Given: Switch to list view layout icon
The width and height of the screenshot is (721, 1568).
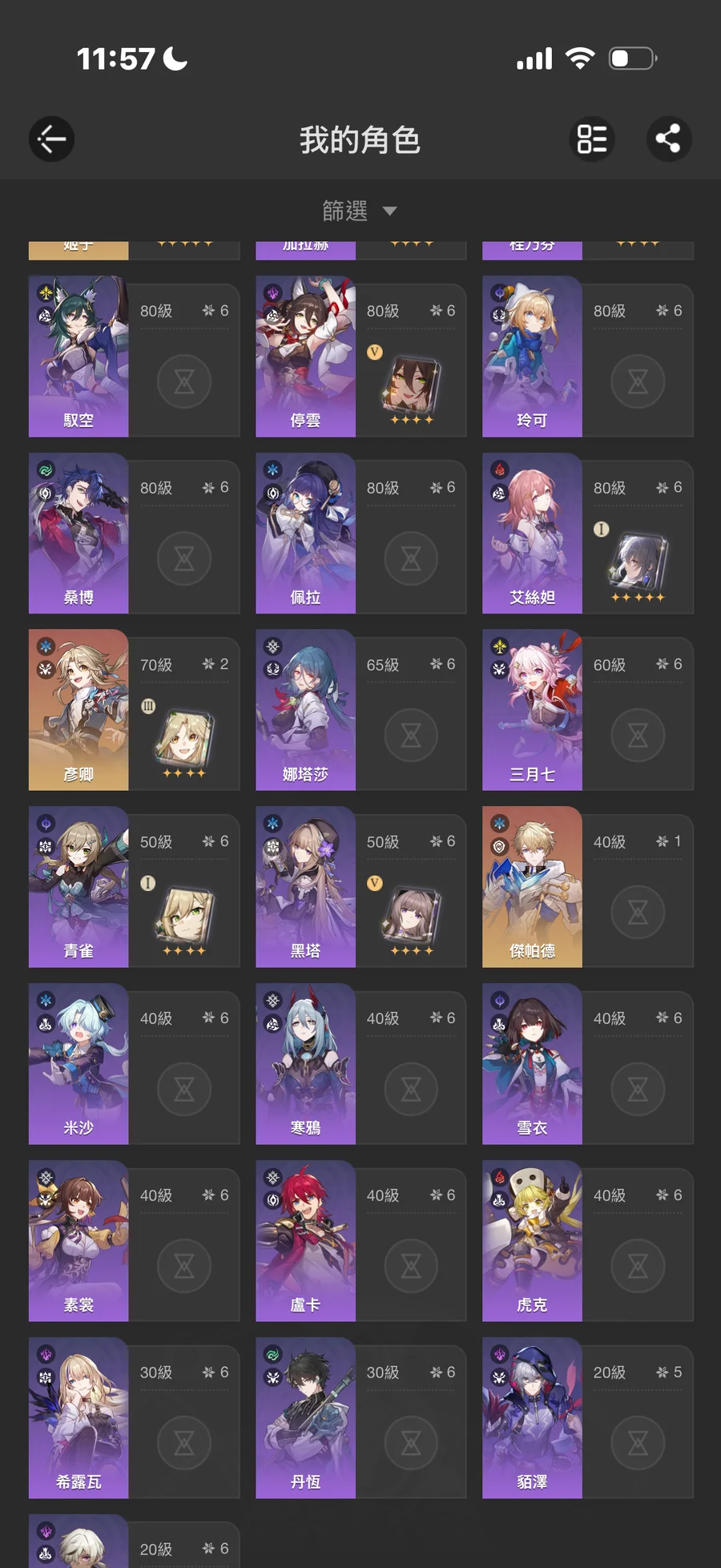Looking at the screenshot, I should click(592, 139).
